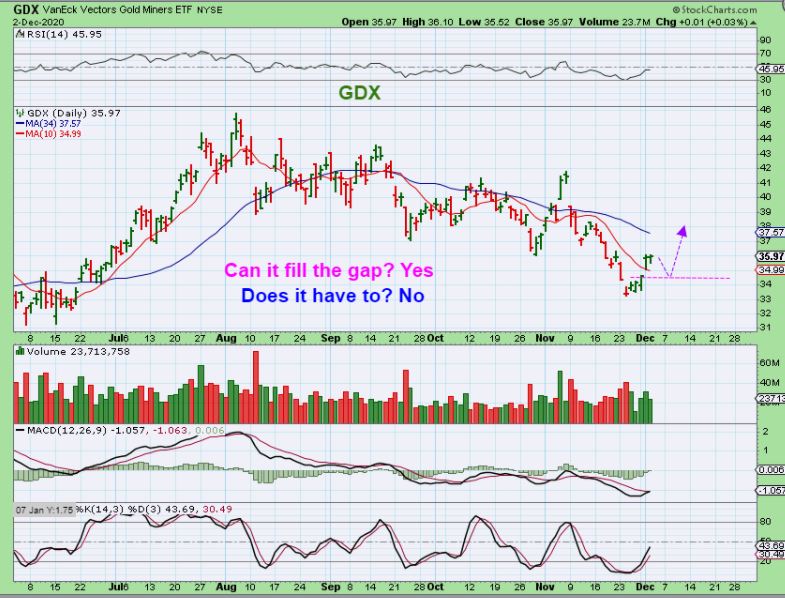
Task: Click the 'GDX (Daily) 35.97' legend text
Action: [x=74, y=113]
